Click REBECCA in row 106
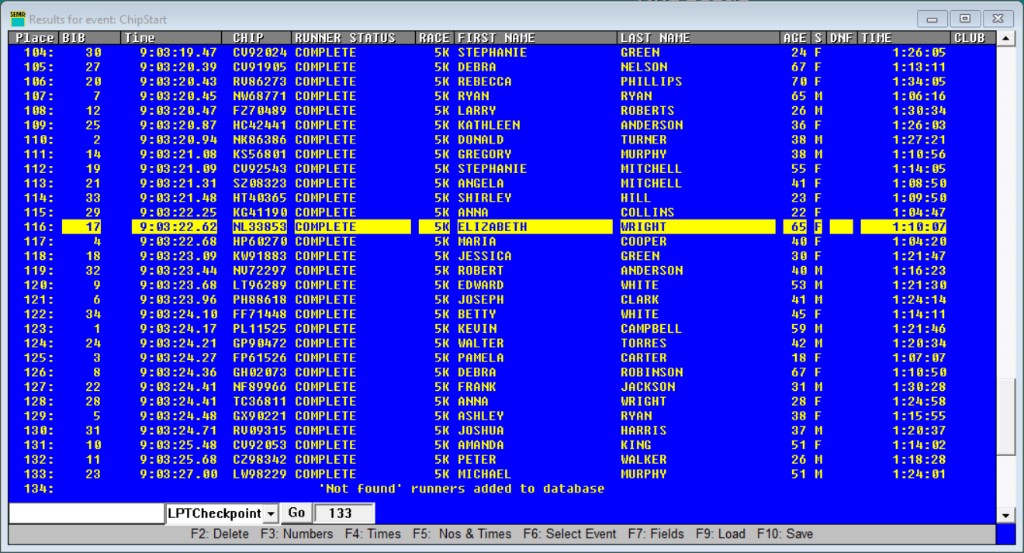This screenshot has height=553, width=1024. click(485, 81)
